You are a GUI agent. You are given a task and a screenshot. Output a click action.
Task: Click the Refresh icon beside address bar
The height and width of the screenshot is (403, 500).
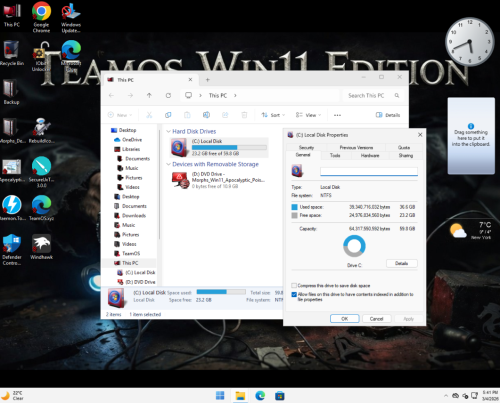pos(168,95)
